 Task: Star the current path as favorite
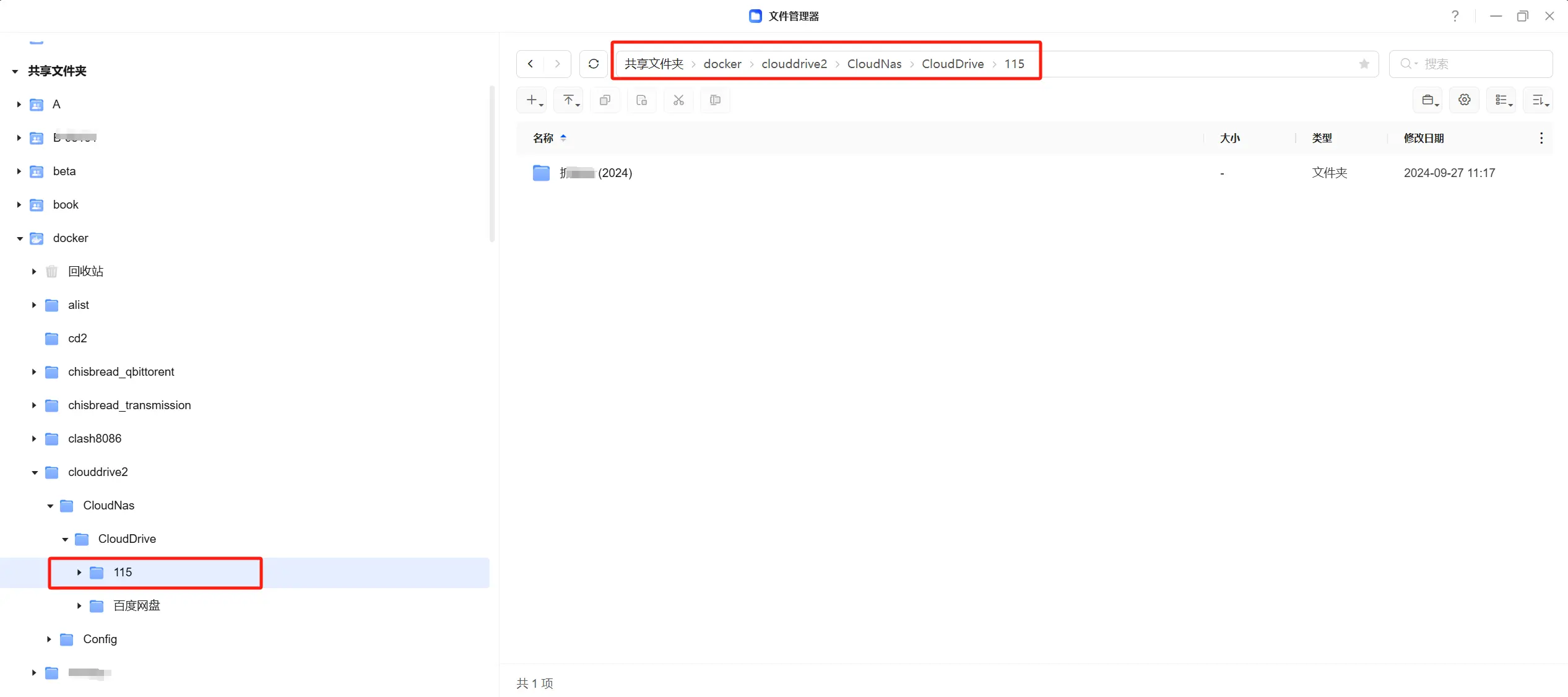click(1364, 64)
